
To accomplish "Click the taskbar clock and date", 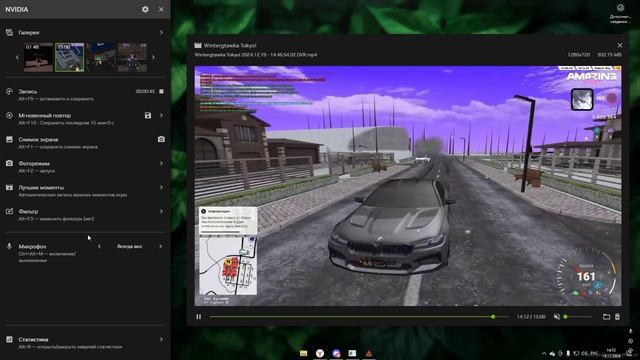I will click(x=611, y=353).
